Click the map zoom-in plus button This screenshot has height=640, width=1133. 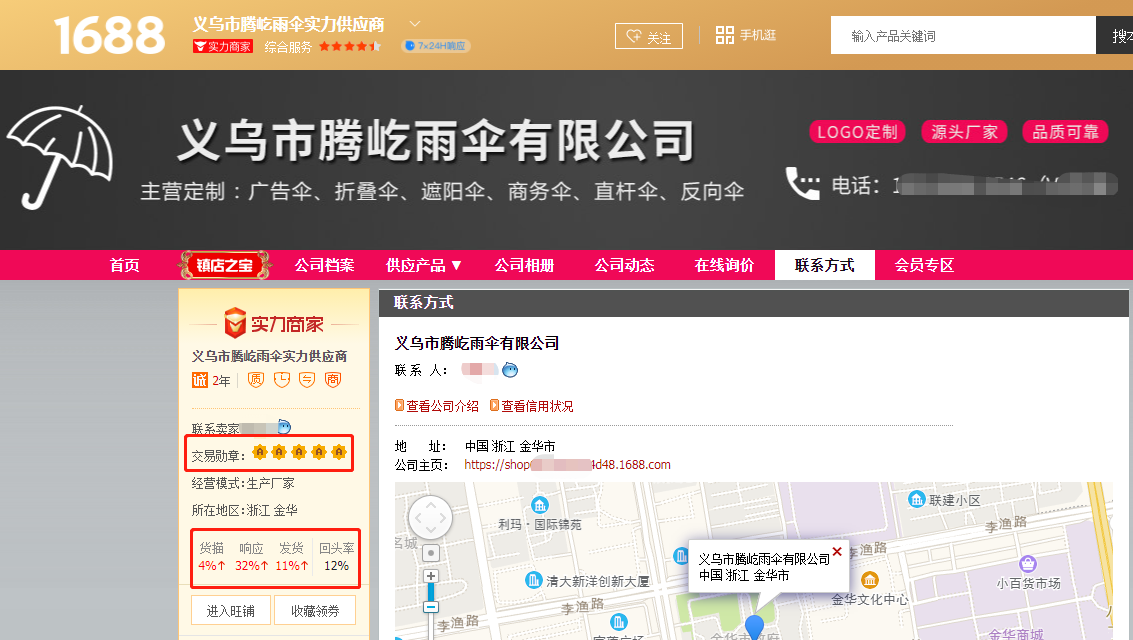pyautogui.click(x=431, y=576)
